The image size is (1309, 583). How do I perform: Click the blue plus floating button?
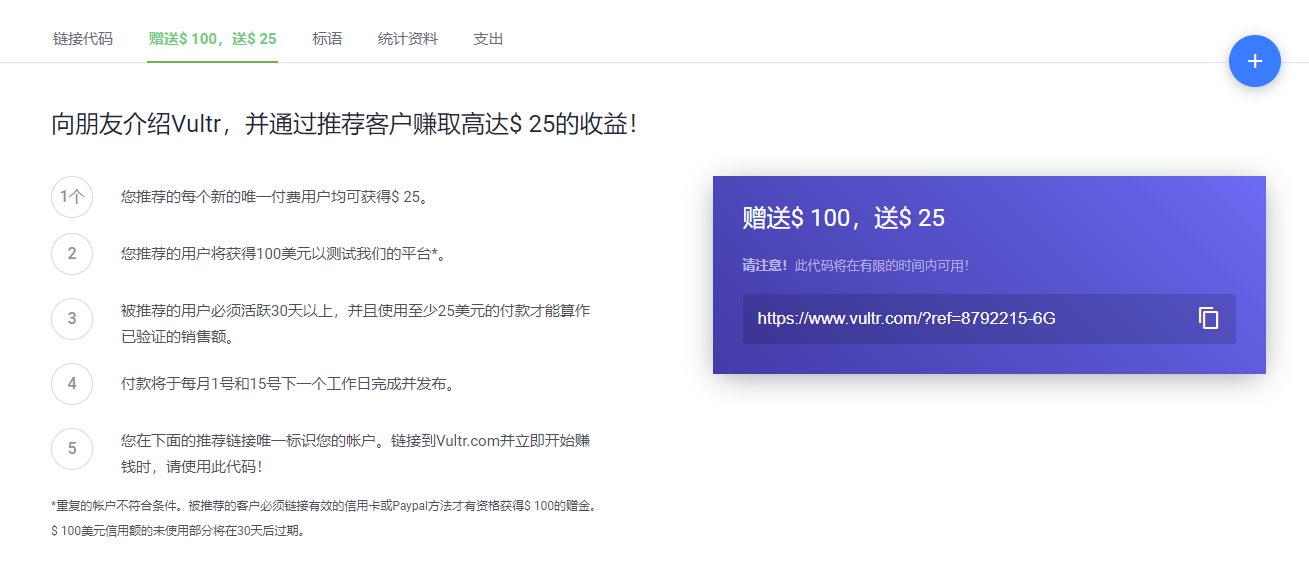1254,61
